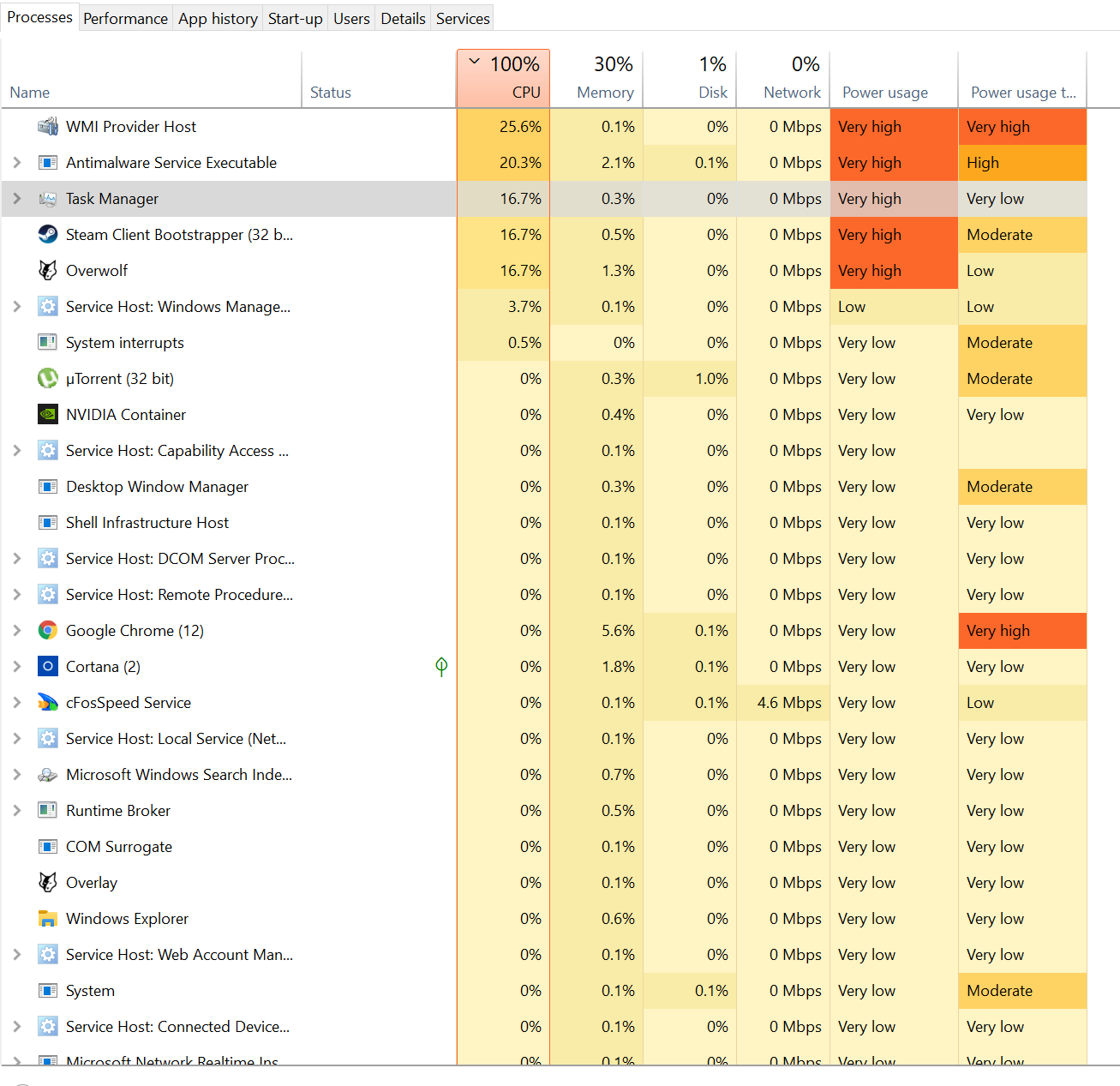Click the Overwolf wolf icon

tap(48, 271)
